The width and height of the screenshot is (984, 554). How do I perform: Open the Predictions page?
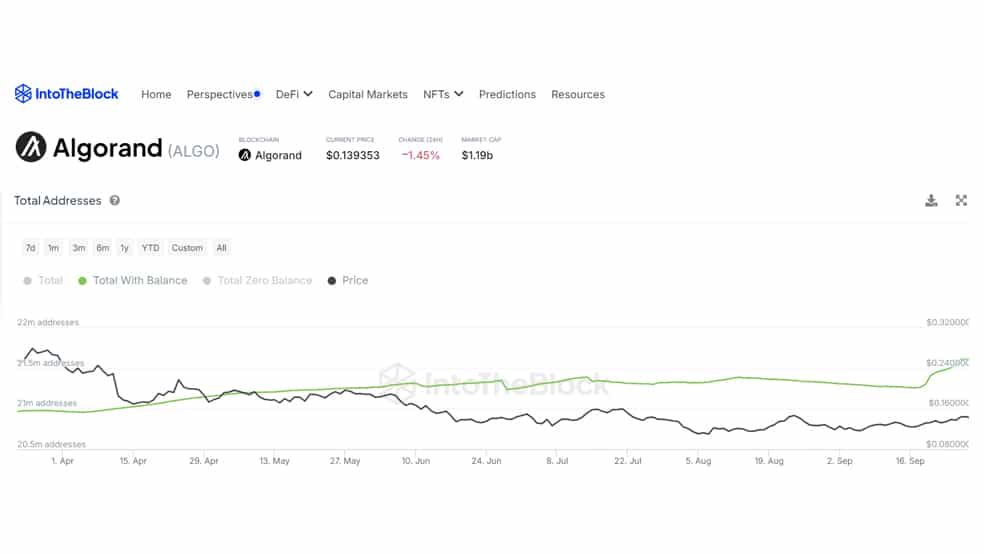pos(507,94)
